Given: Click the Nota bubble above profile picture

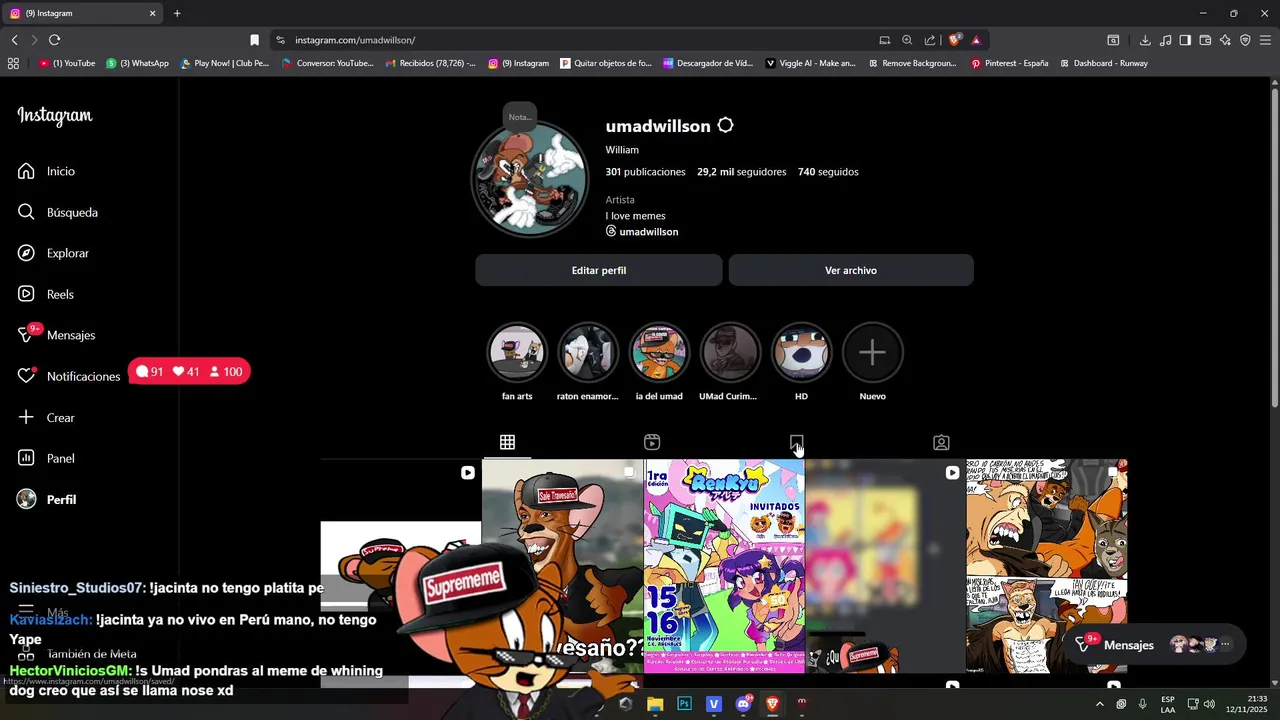Looking at the screenshot, I should (x=520, y=117).
